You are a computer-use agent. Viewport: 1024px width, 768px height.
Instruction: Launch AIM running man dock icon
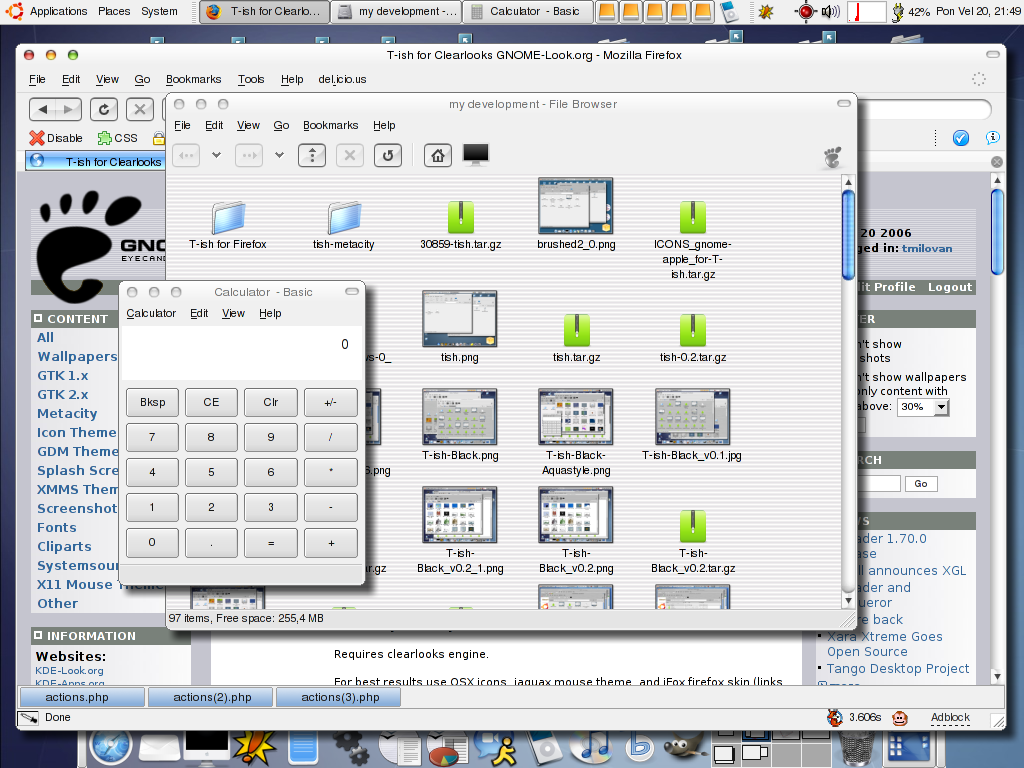pyautogui.click(x=498, y=748)
